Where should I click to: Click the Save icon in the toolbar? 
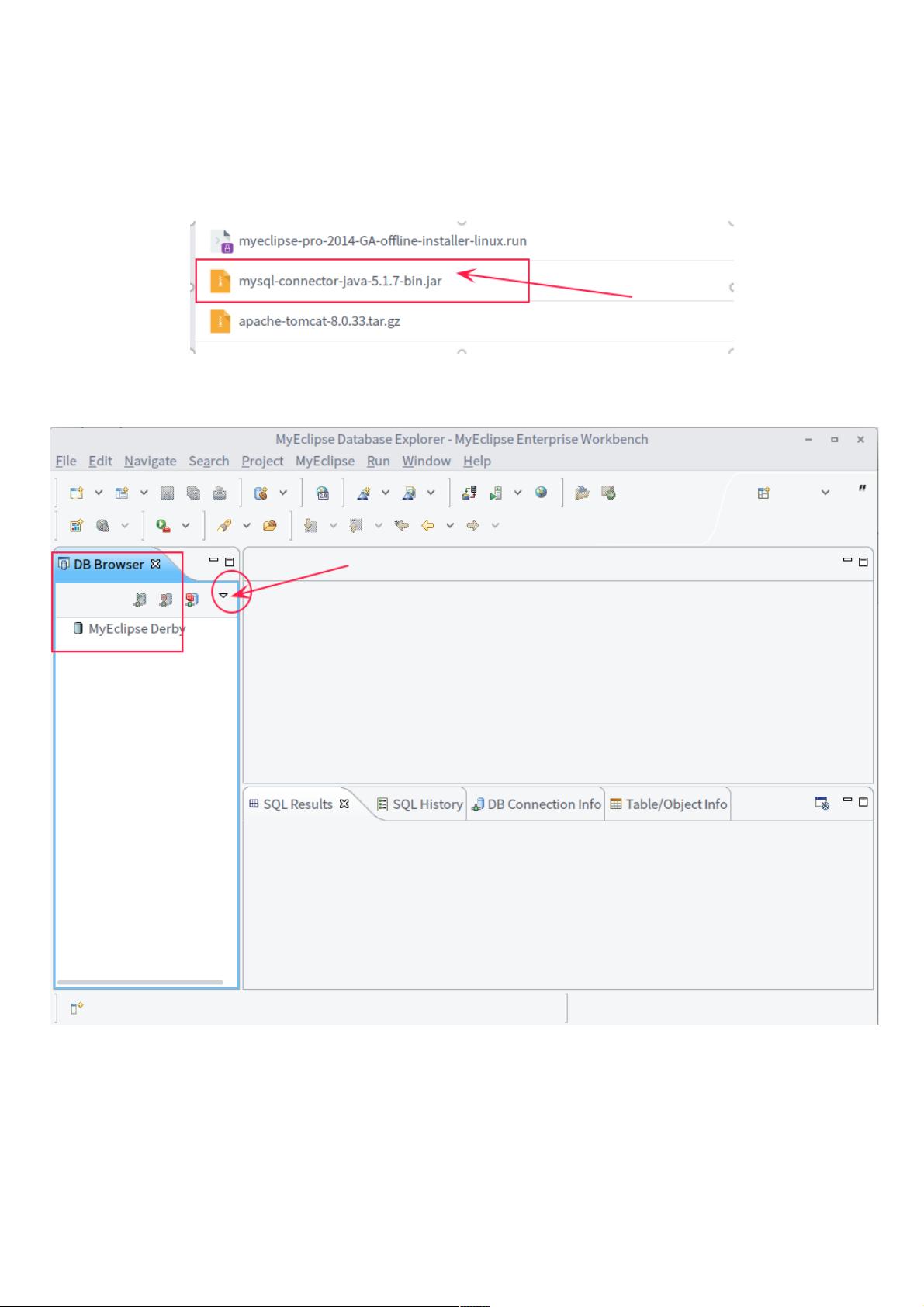[x=167, y=493]
